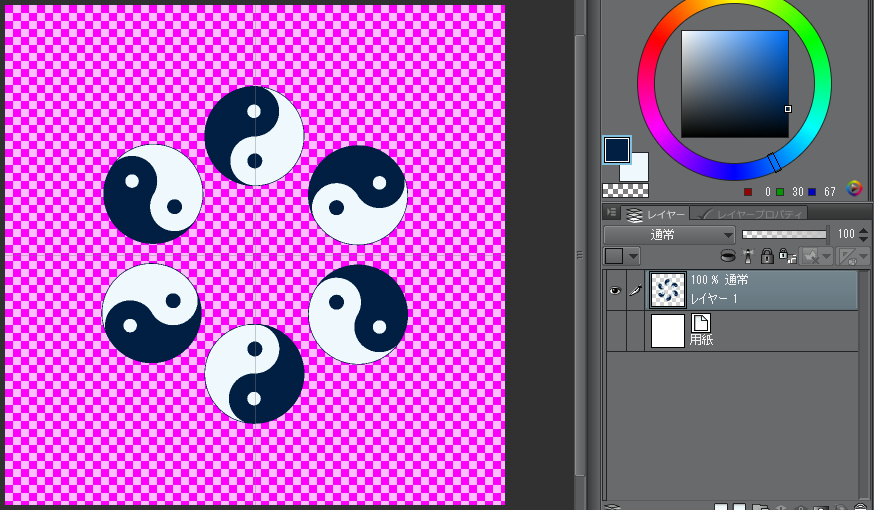The height and width of the screenshot is (510, 874).
Task: Click the lock transparent pixels icon
Action: point(786,256)
